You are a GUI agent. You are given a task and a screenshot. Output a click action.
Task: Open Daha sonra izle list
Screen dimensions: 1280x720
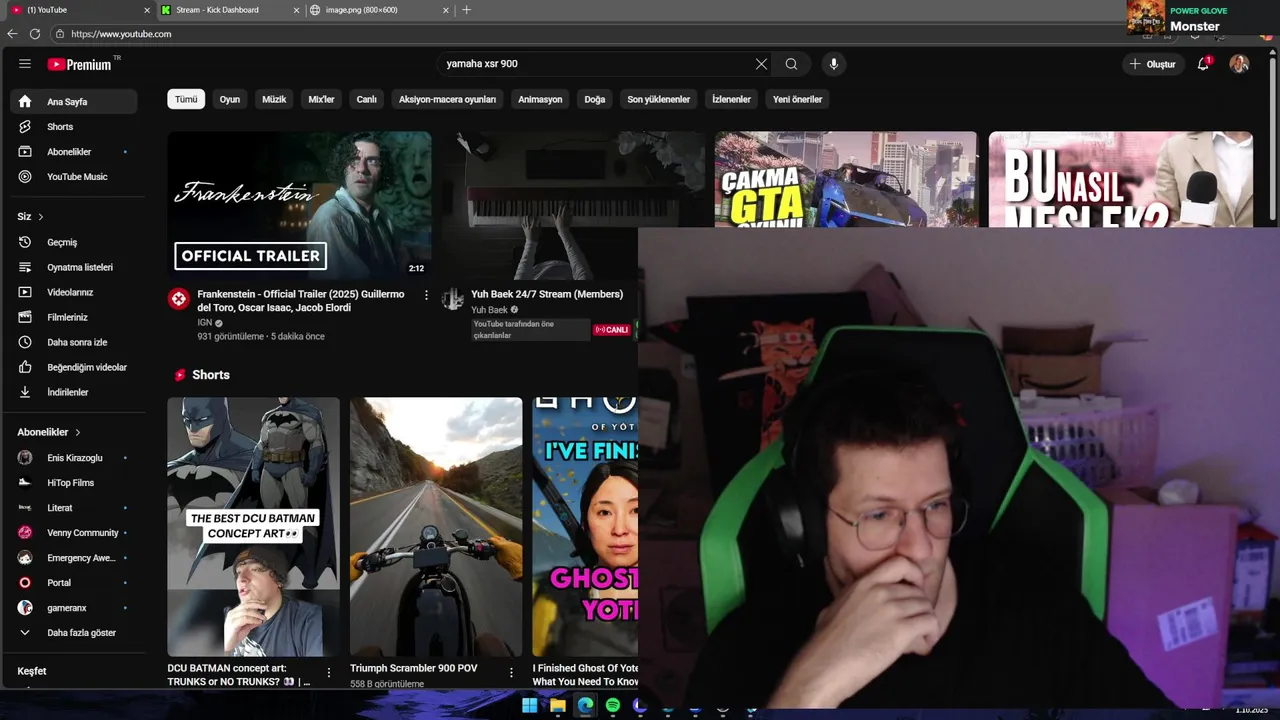click(x=74, y=342)
